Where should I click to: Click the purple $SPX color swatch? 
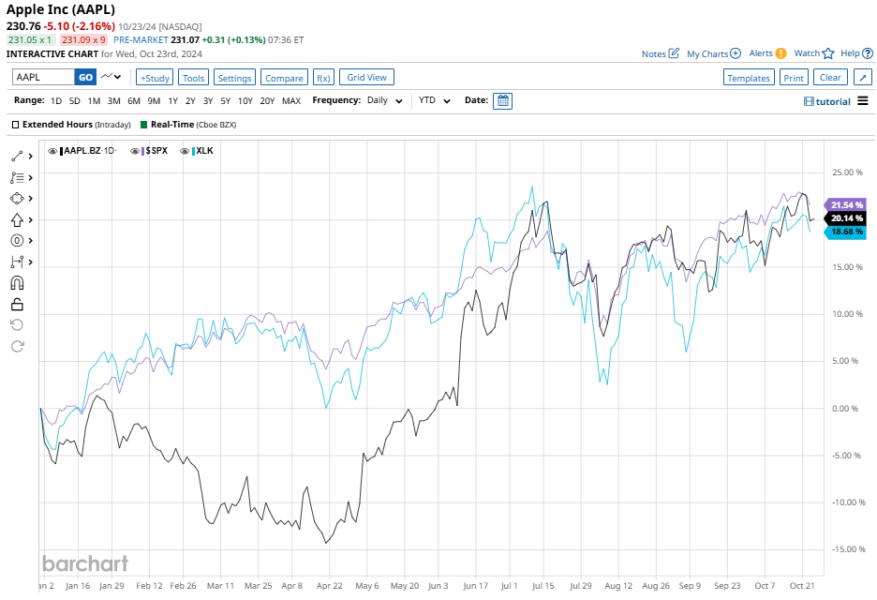click(143, 151)
